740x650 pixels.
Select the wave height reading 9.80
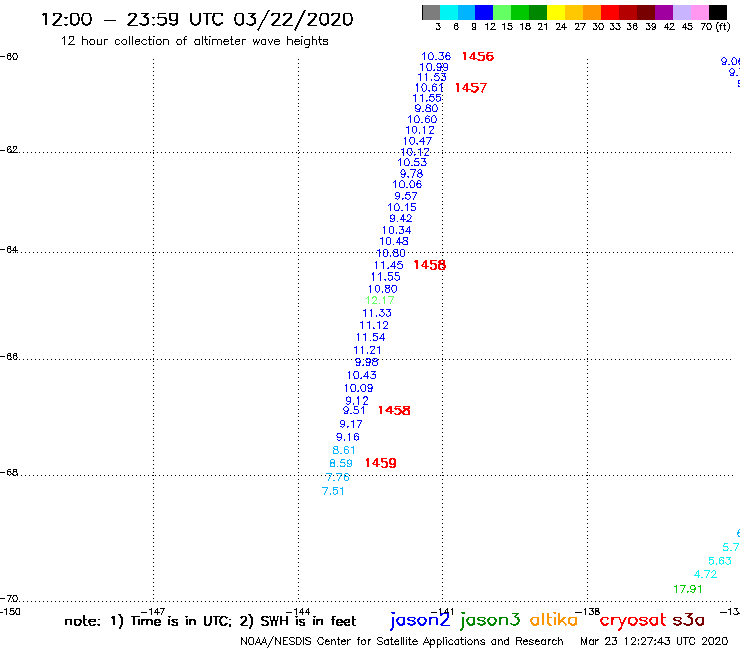tap(426, 109)
